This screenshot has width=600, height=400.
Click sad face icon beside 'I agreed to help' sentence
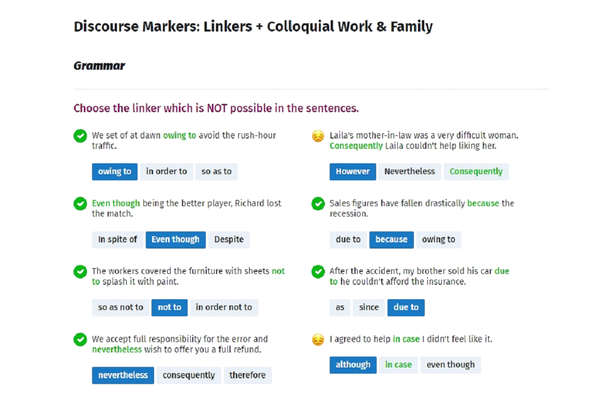click(318, 340)
